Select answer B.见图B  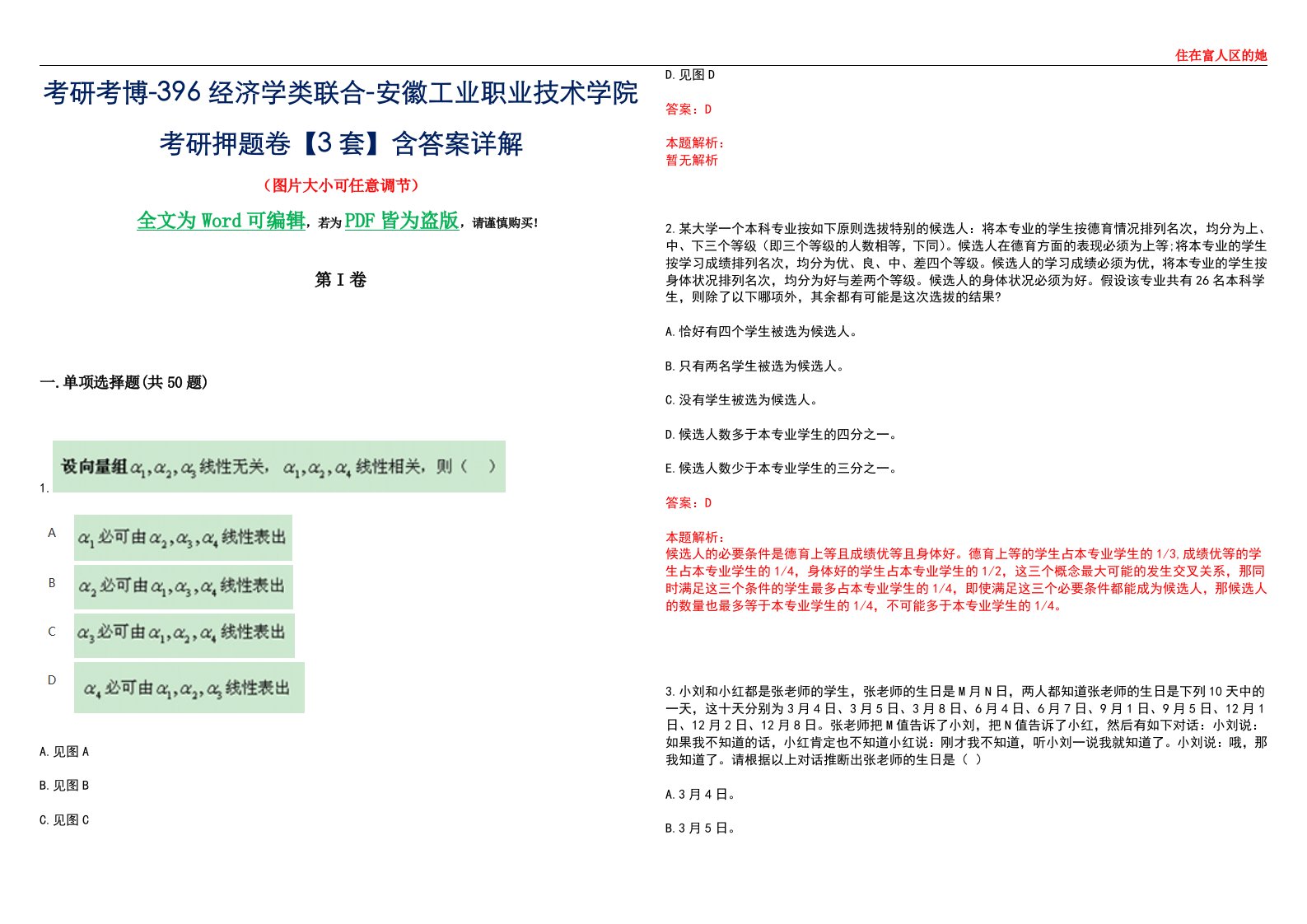click(x=64, y=786)
